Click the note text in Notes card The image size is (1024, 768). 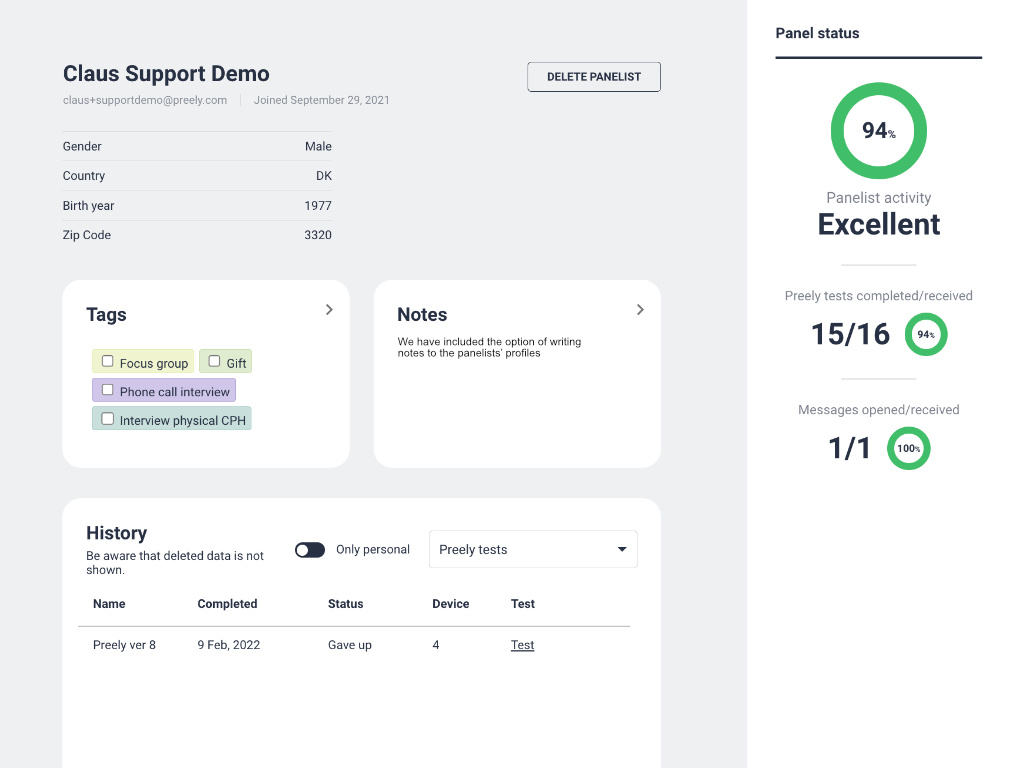click(x=489, y=347)
